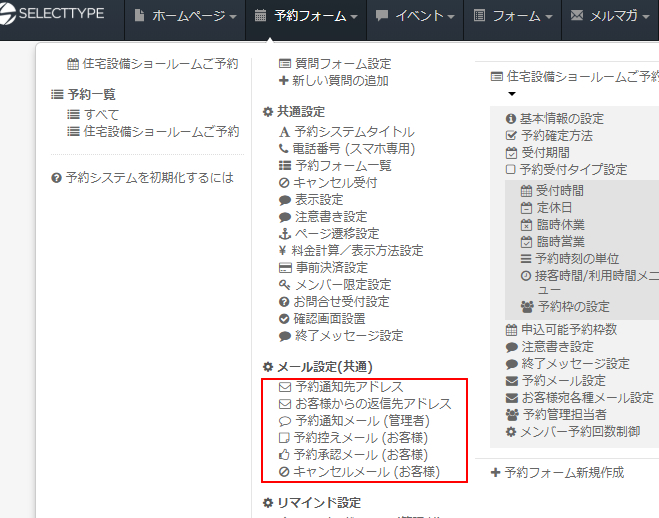Click the 予約フォーム tab in navbar
The image size is (659, 518).
point(306,17)
